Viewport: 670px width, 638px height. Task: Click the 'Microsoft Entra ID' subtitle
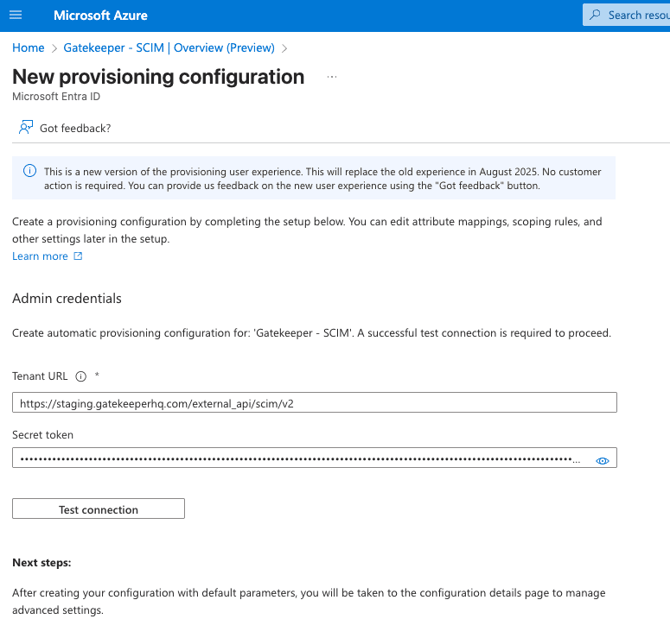pyautogui.click(x=56, y=97)
